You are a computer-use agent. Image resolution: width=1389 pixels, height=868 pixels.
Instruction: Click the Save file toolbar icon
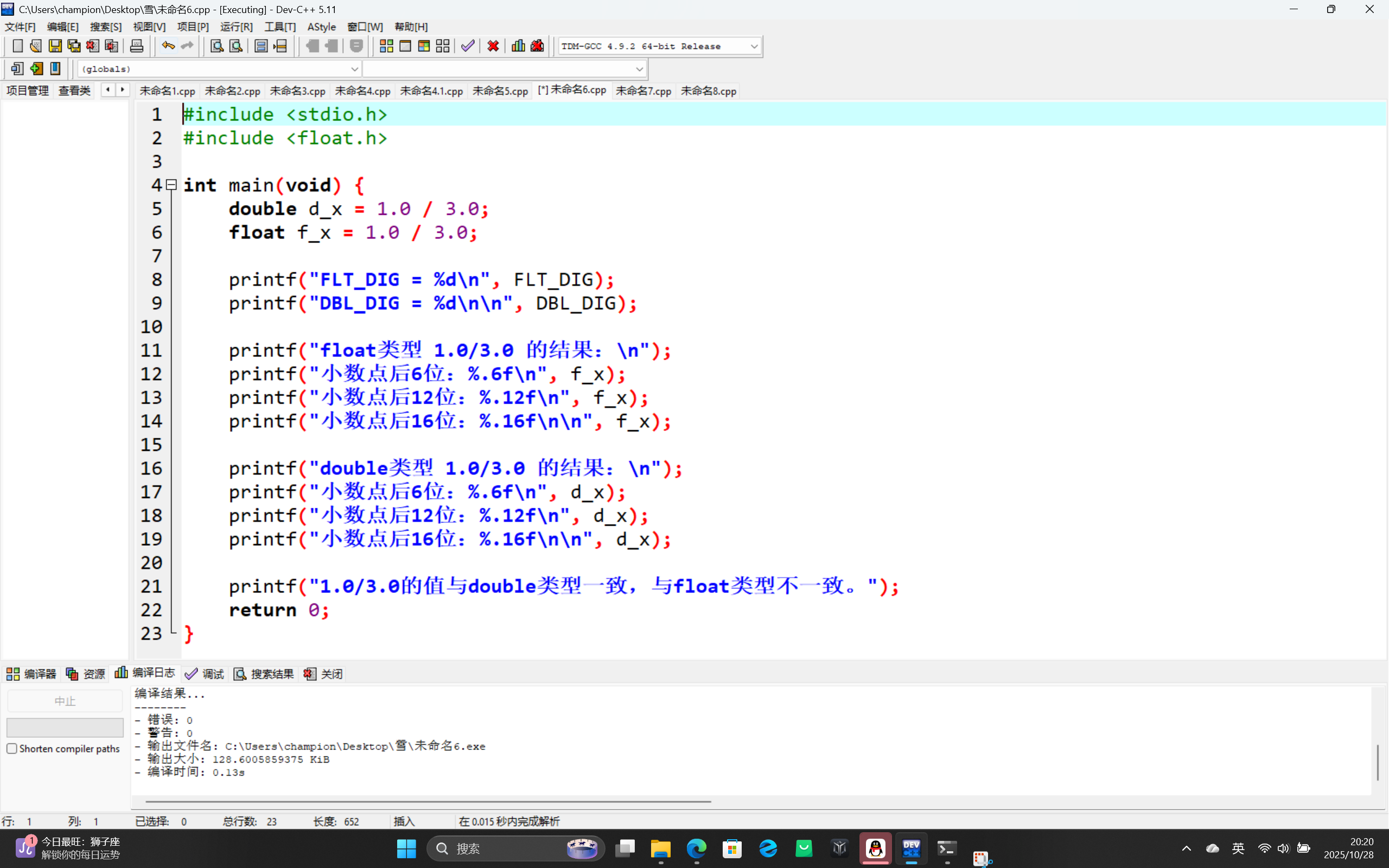click(x=55, y=46)
